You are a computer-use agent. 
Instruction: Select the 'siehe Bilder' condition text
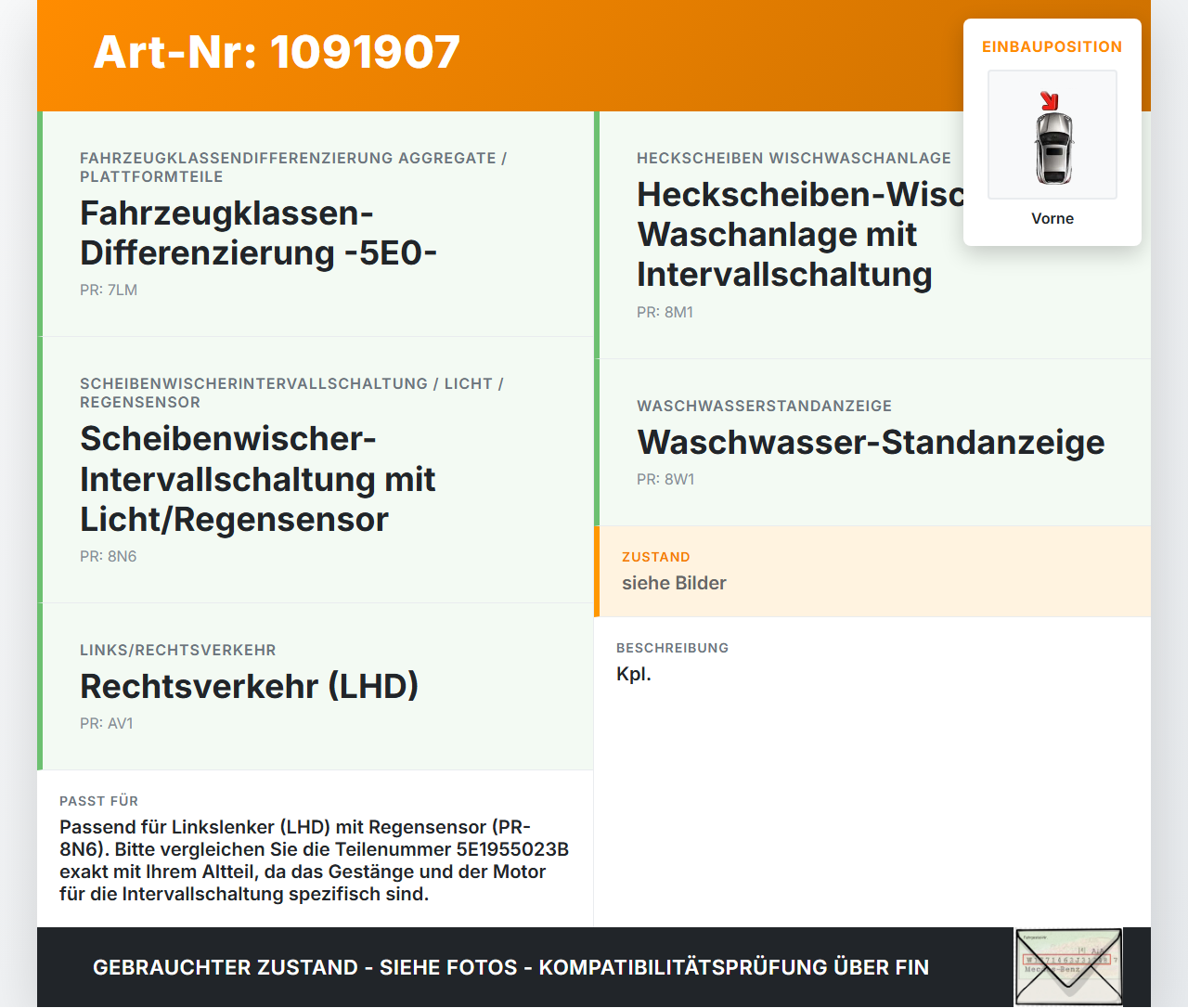coord(674,583)
